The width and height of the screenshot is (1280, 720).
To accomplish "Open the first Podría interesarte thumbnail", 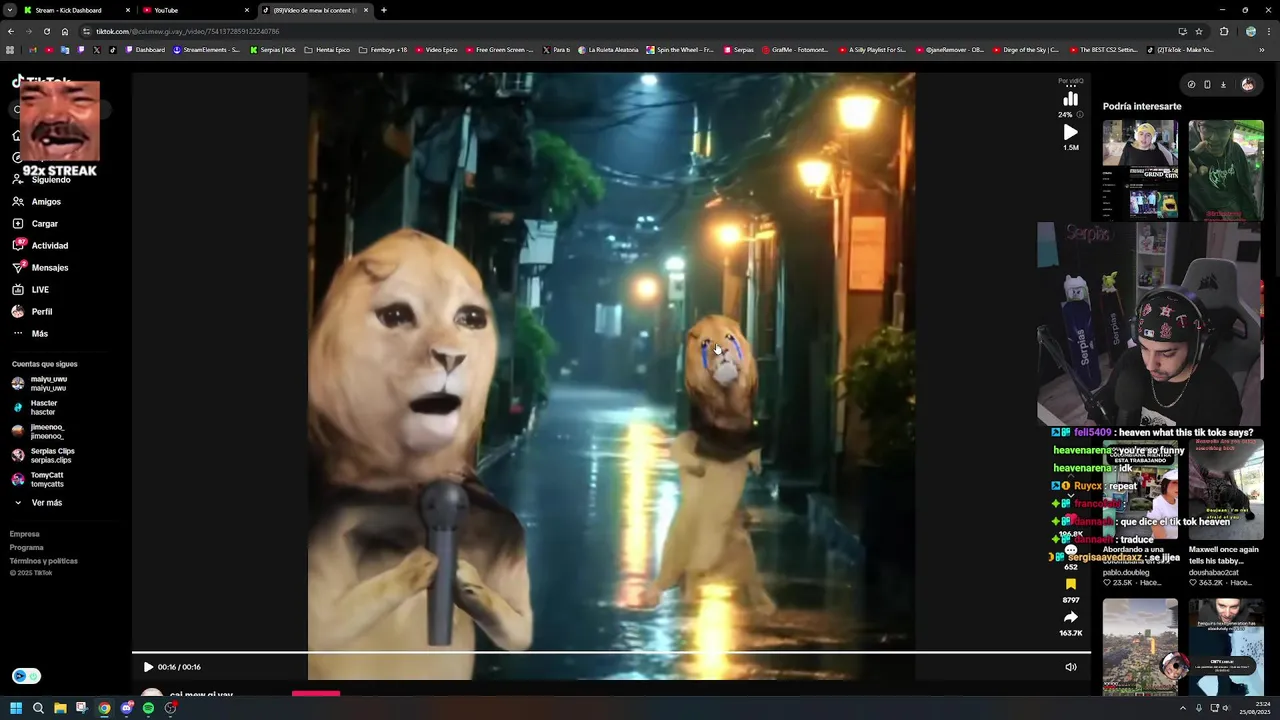I will (x=1140, y=170).
